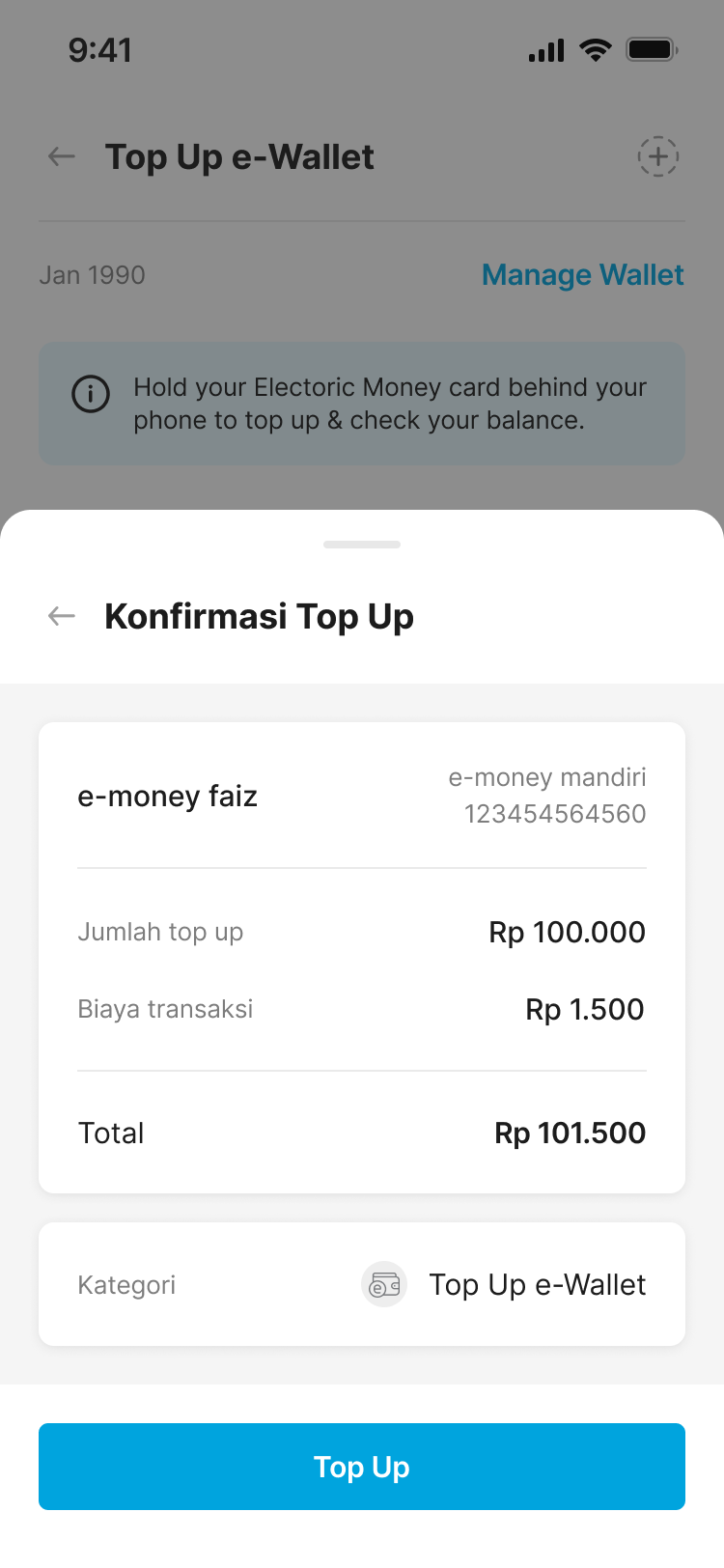Tap the battery status bar icon
Viewport: 724px width, 1568px height.
[652, 50]
